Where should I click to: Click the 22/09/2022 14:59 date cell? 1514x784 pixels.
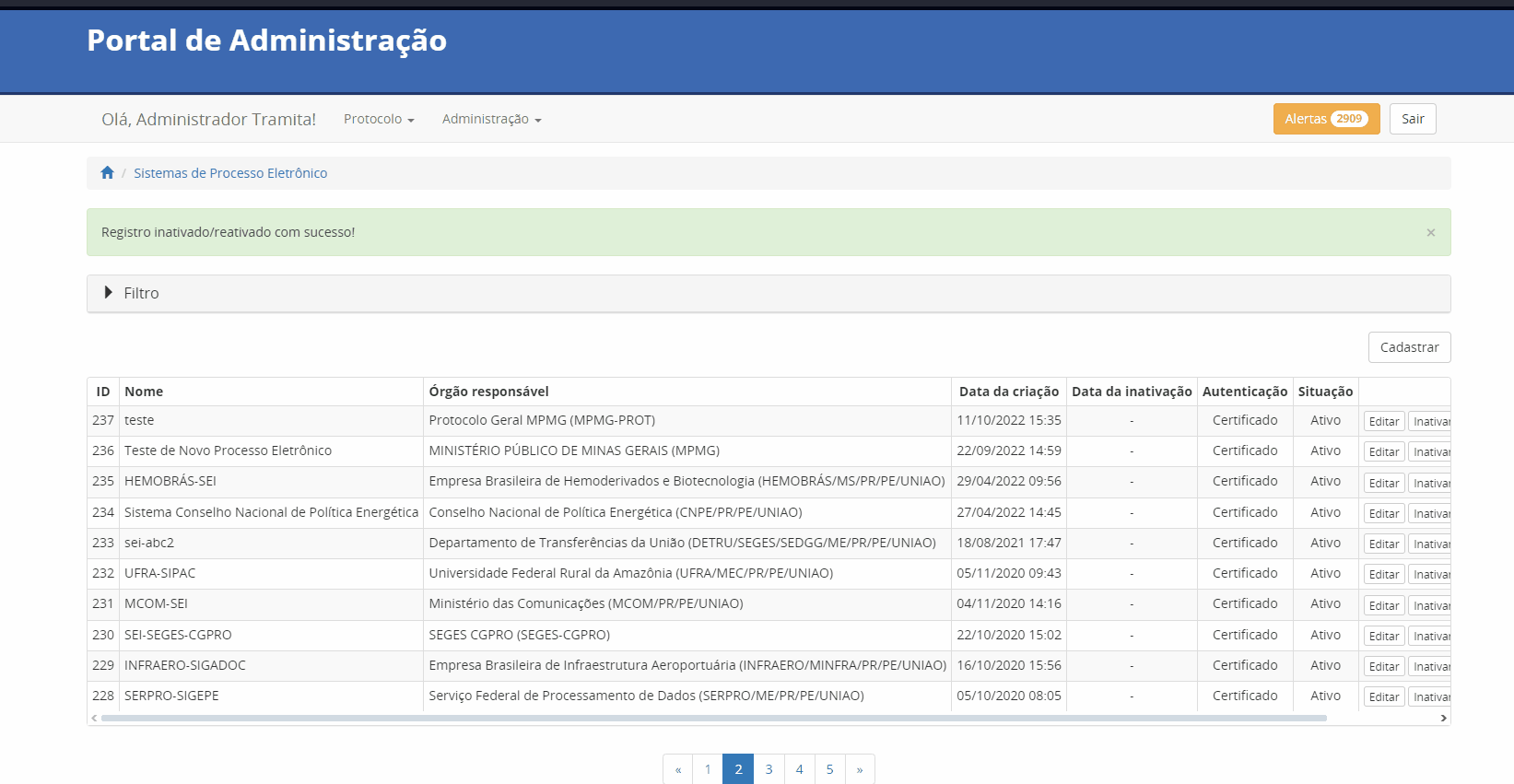tap(1009, 451)
